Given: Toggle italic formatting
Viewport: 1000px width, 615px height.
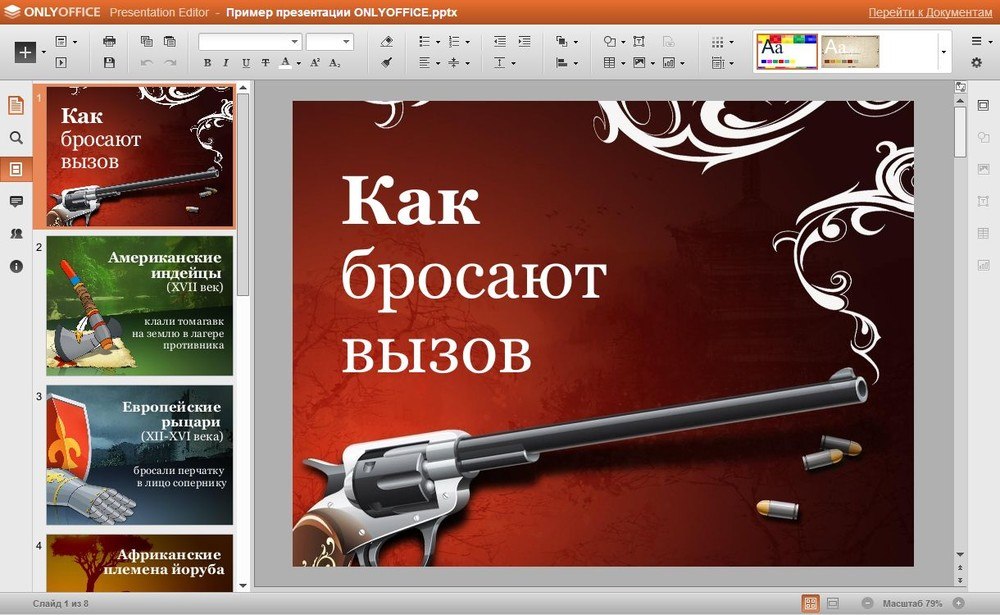Looking at the screenshot, I should click(x=226, y=63).
